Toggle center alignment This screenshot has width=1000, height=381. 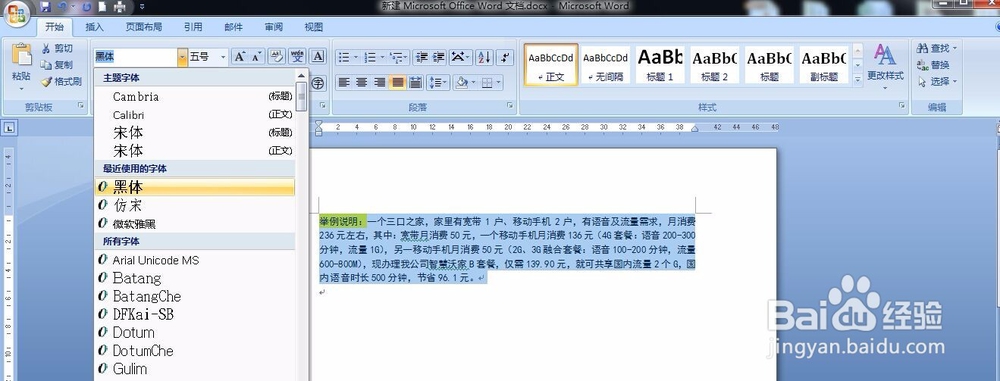(x=362, y=82)
